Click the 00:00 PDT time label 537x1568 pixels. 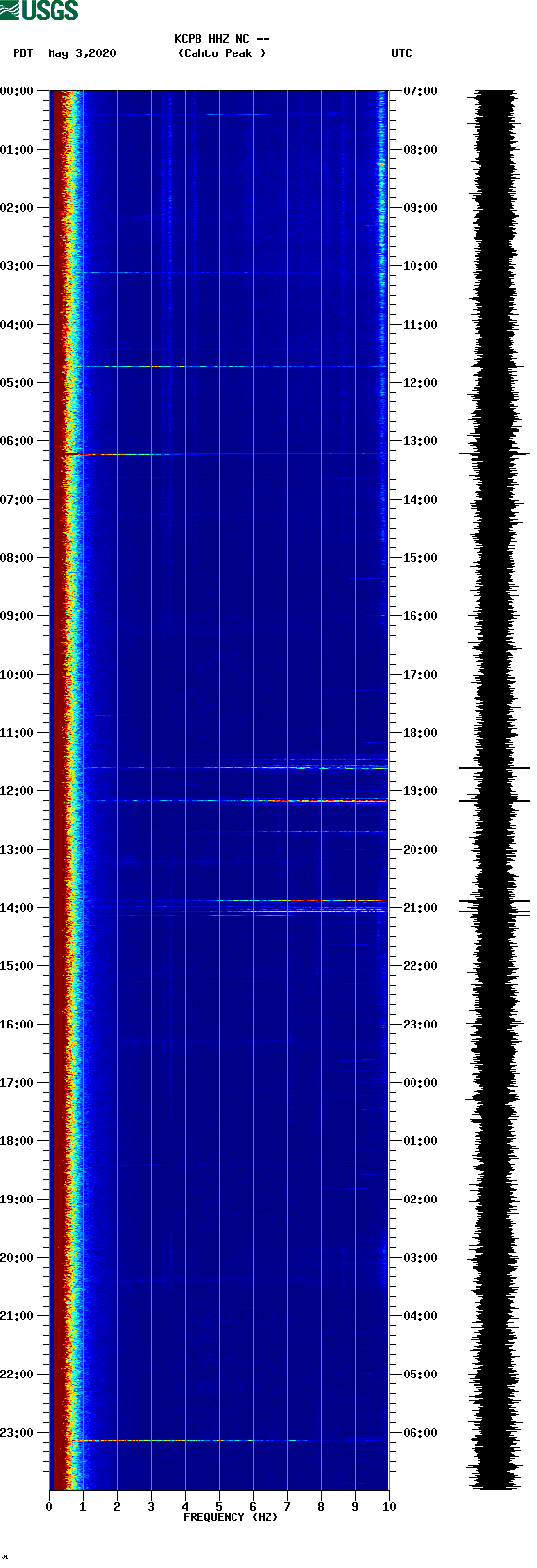tap(18, 91)
